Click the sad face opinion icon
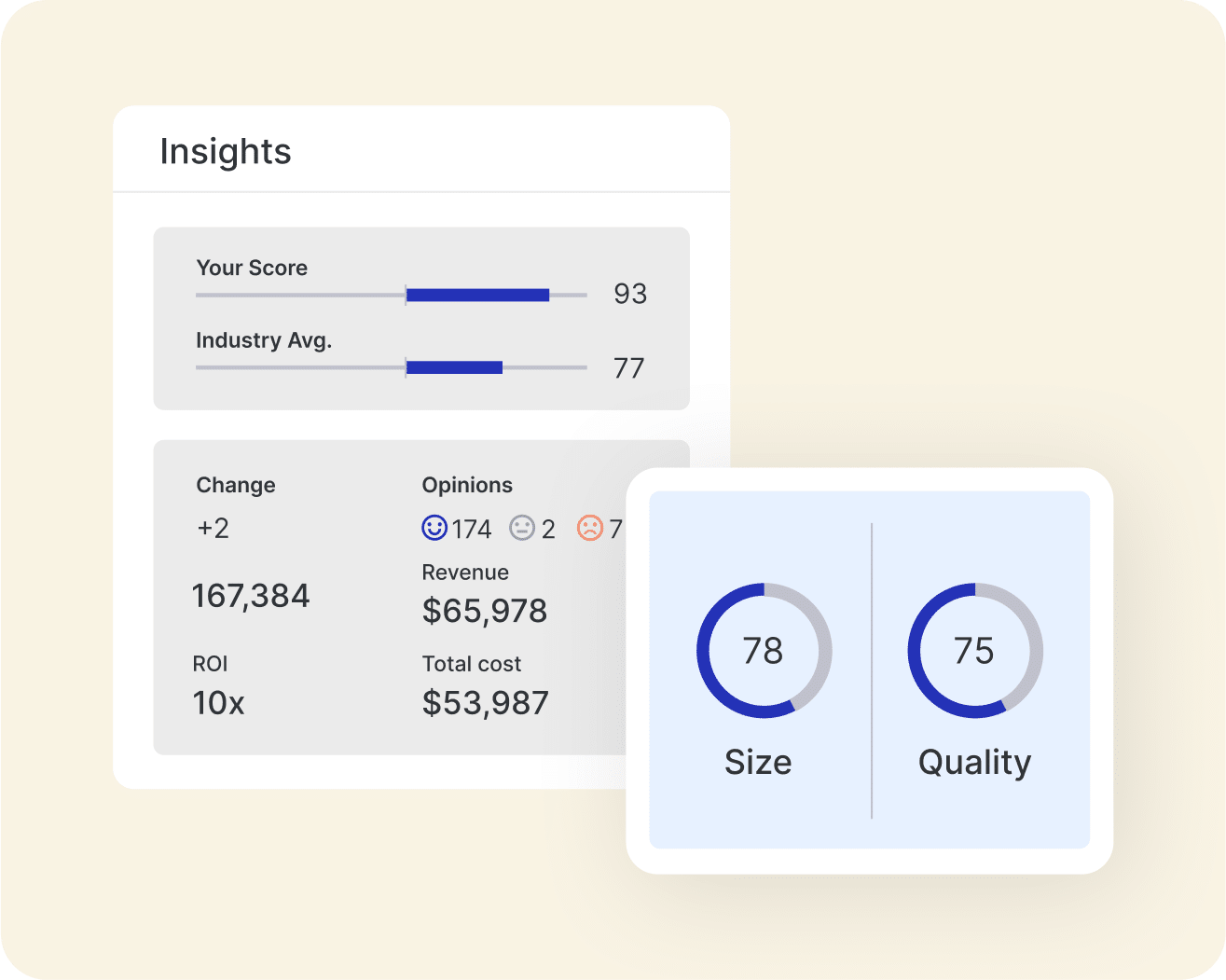This screenshot has height=980, width=1226. click(x=590, y=529)
